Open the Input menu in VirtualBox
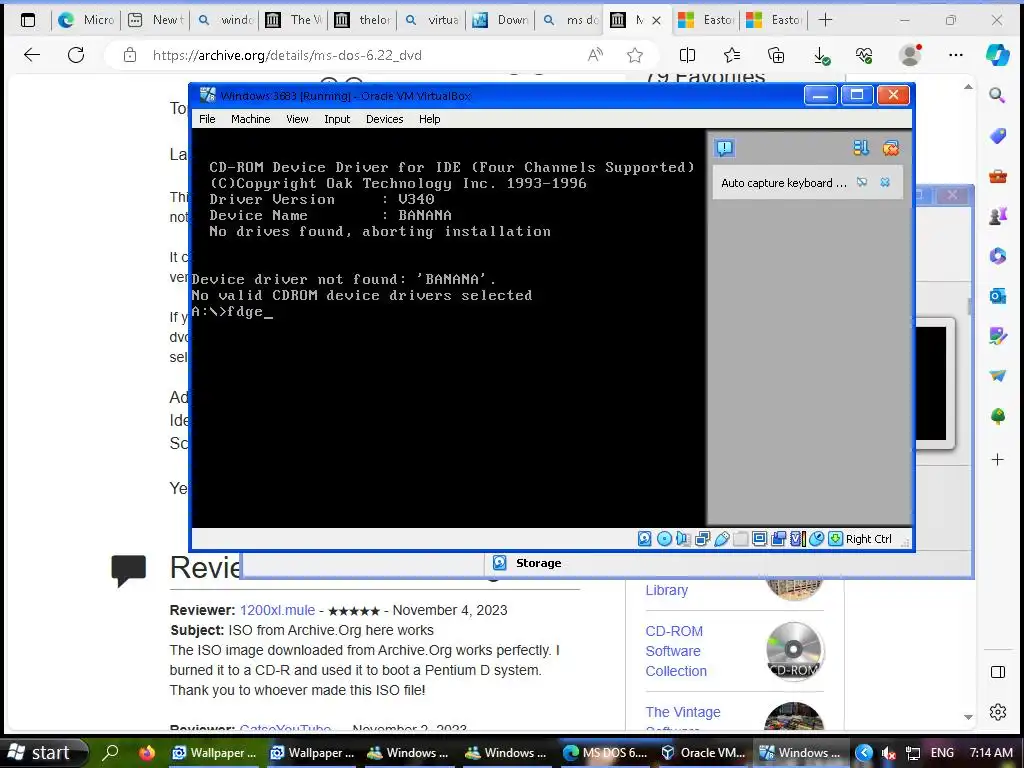Screen dimensions: 1024x768 coord(337,119)
